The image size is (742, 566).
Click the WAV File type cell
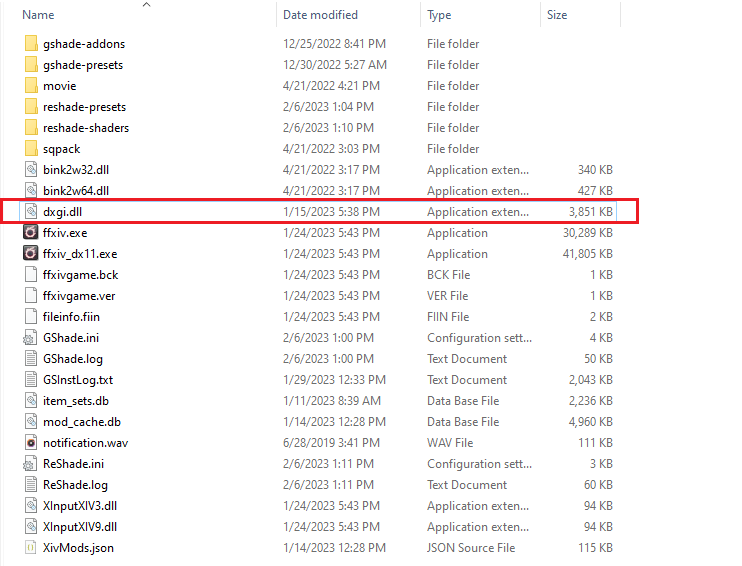(450, 443)
